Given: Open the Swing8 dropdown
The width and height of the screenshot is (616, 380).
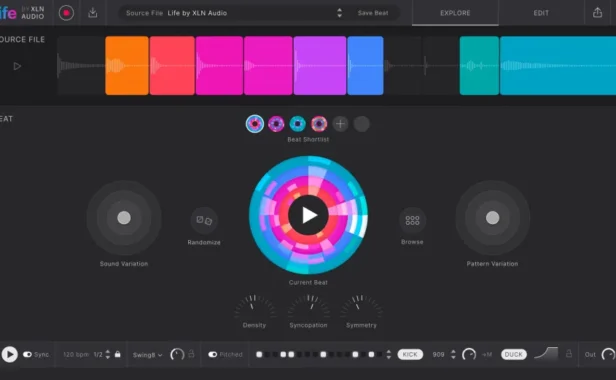Looking at the screenshot, I should [147, 355].
